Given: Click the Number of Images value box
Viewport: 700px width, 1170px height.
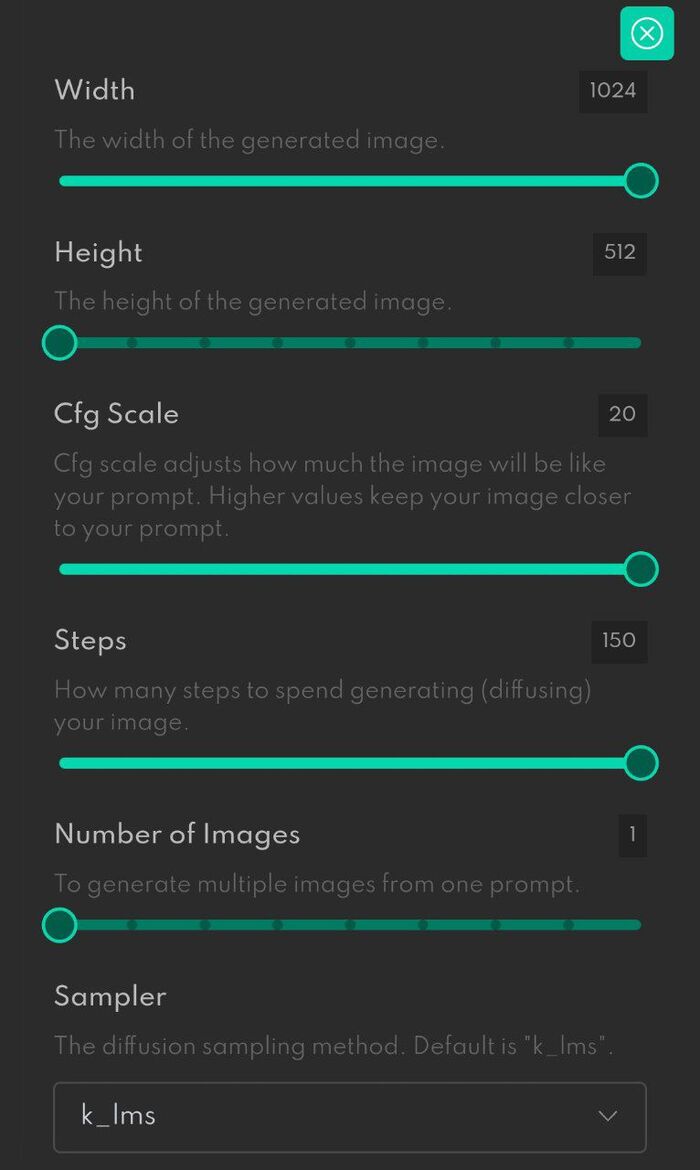Looking at the screenshot, I should click(x=632, y=835).
